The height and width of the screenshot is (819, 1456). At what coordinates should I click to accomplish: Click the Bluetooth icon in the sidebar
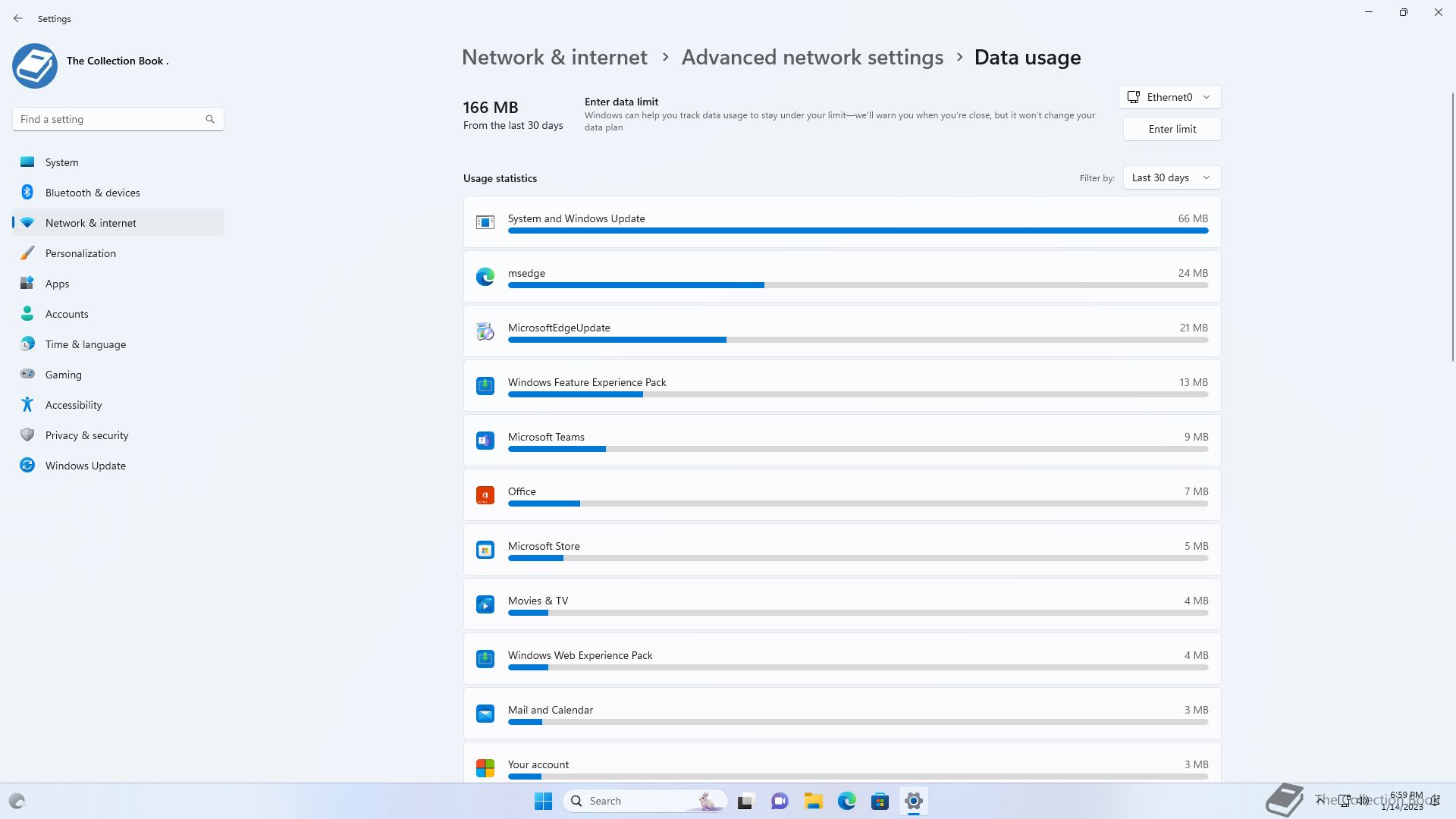tap(27, 193)
